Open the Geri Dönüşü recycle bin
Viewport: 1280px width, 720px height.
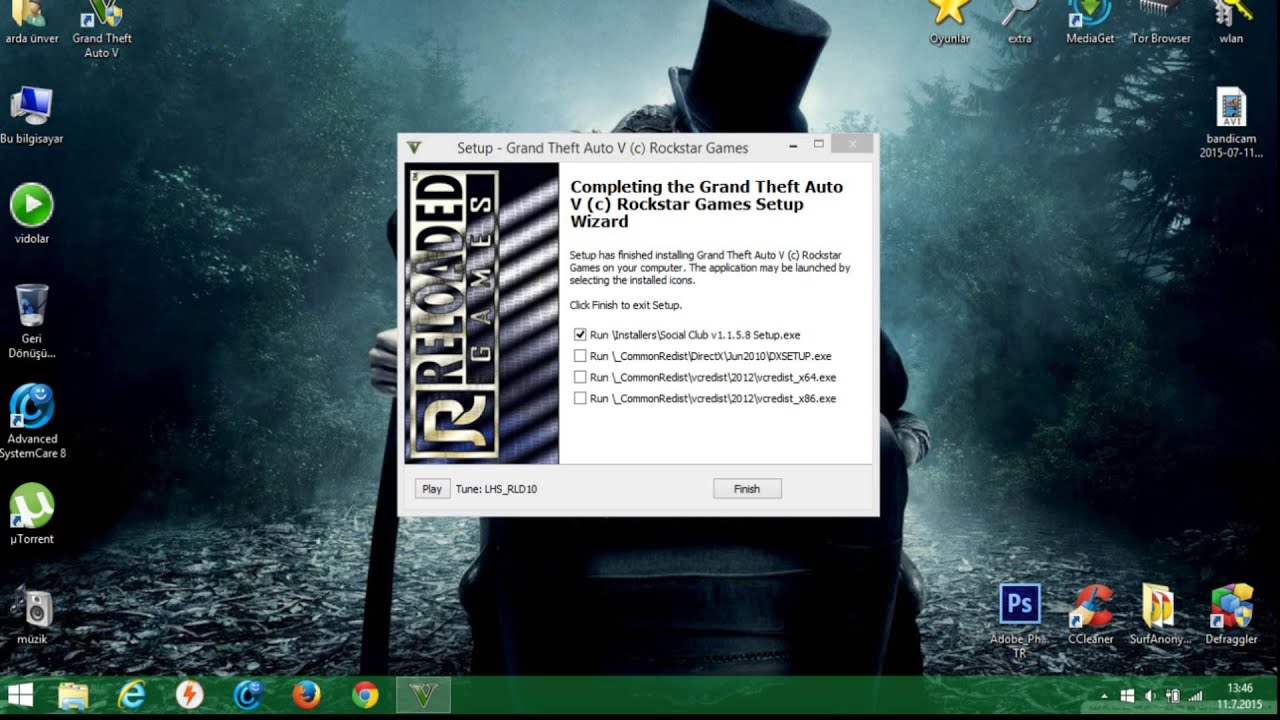pos(31,321)
